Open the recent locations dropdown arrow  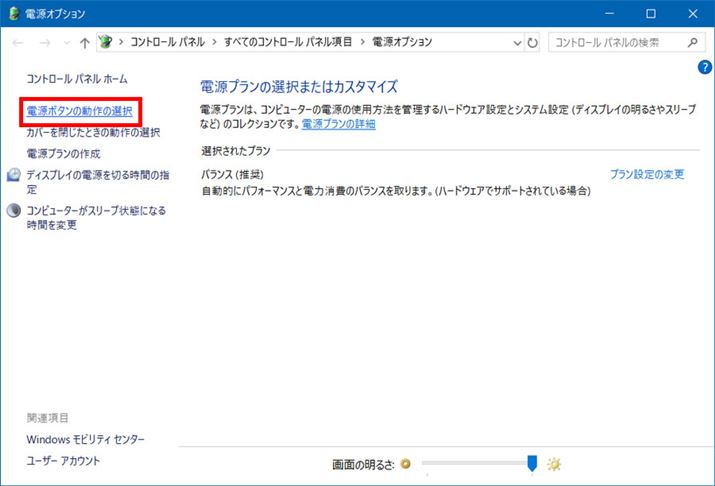point(67,43)
